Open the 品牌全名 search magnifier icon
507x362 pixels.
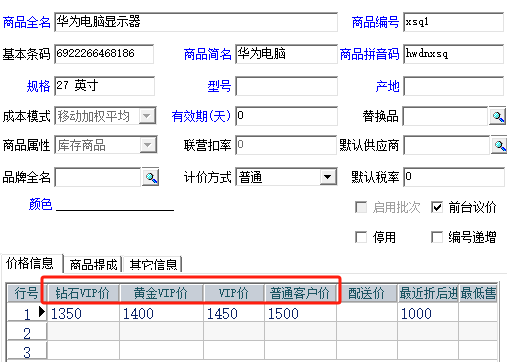pos(150,177)
